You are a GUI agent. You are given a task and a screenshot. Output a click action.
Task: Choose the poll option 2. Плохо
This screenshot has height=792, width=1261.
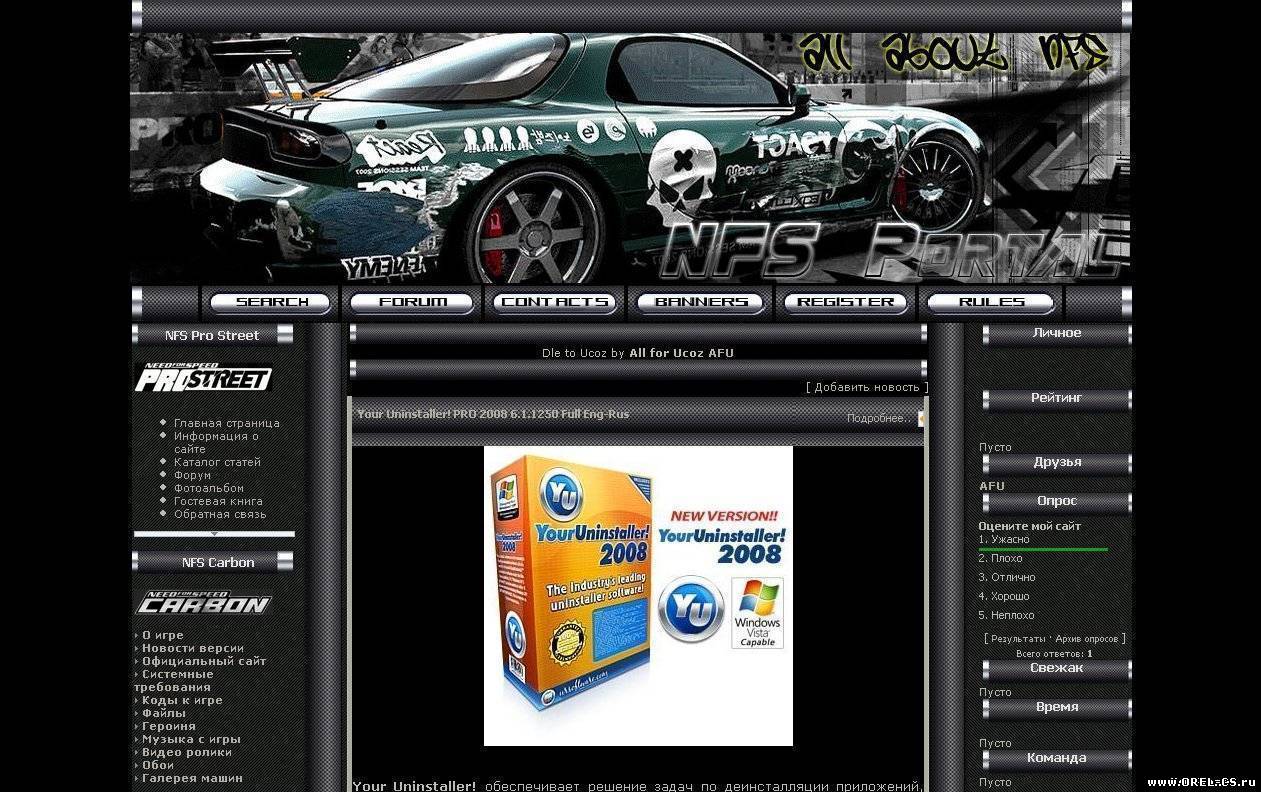click(x=1000, y=558)
